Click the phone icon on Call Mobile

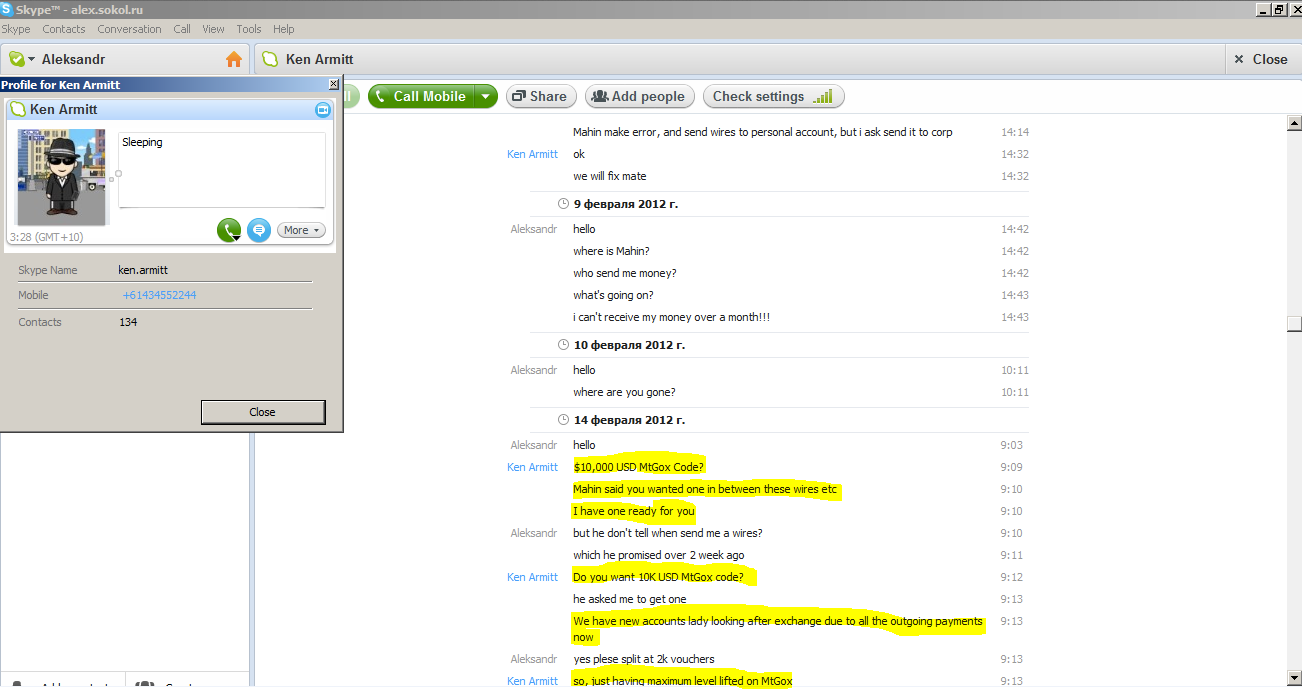click(x=381, y=97)
